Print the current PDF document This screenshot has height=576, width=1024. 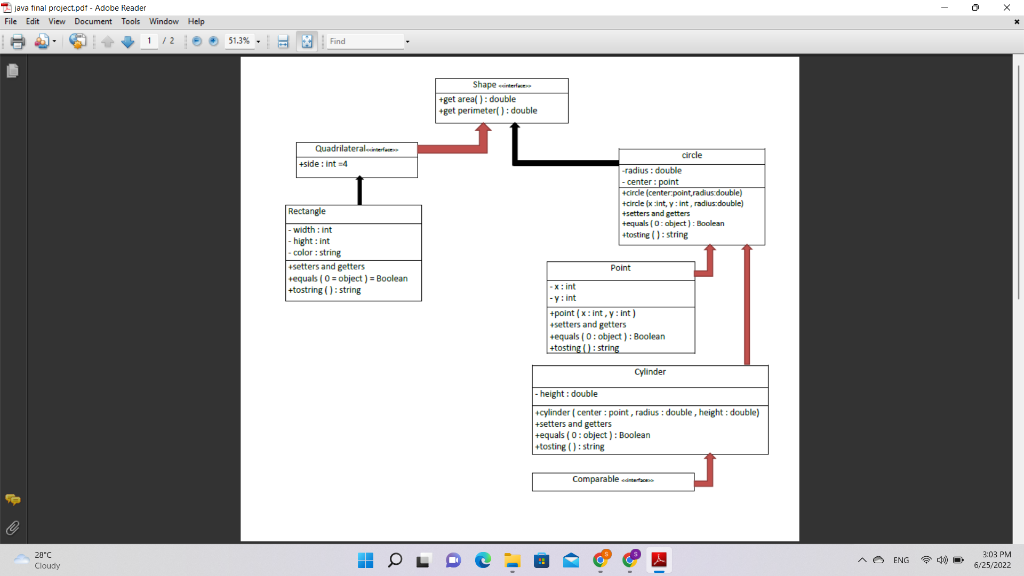pyautogui.click(x=18, y=41)
